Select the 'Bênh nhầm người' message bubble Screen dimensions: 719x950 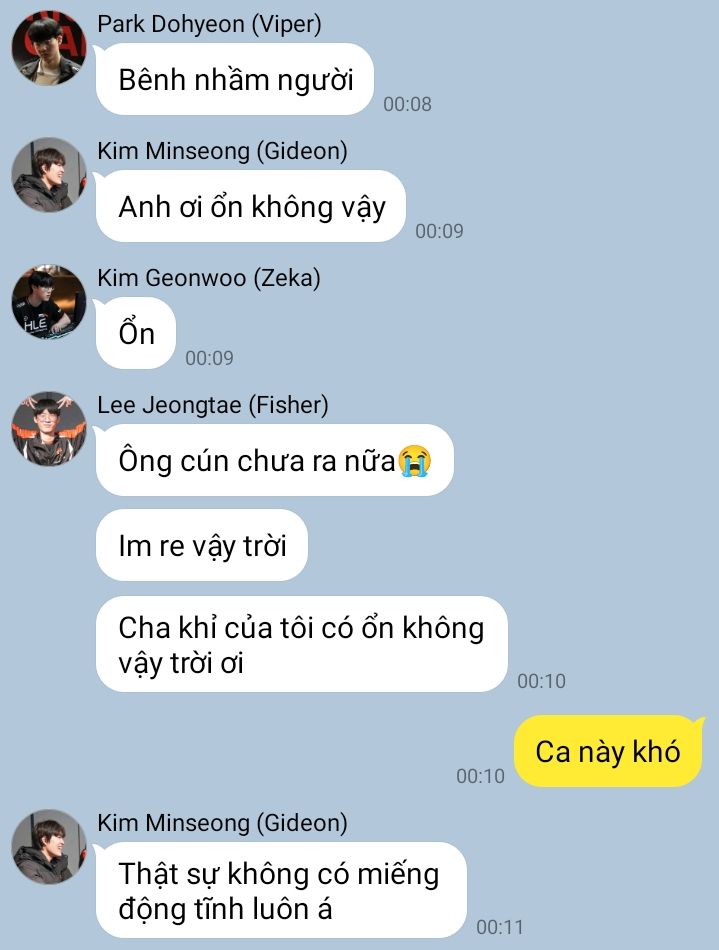coord(235,79)
